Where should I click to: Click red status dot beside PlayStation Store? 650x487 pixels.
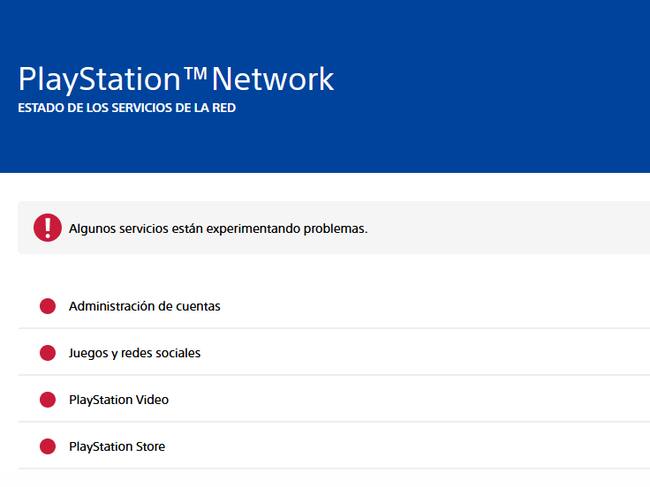point(47,447)
